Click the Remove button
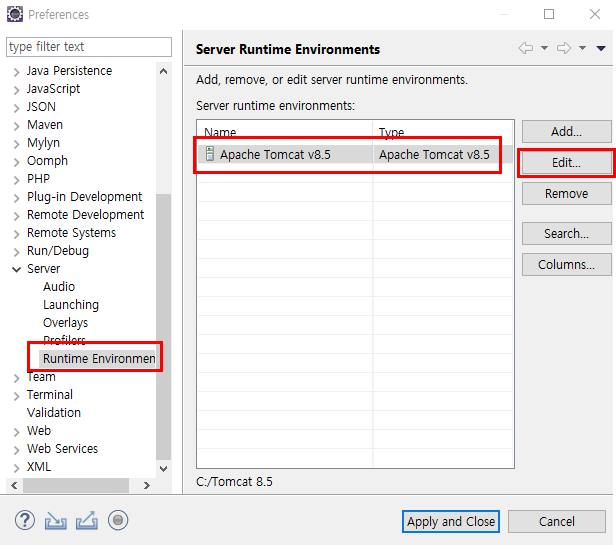The height and width of the screenshot is (545, 616). click(566, 194)
